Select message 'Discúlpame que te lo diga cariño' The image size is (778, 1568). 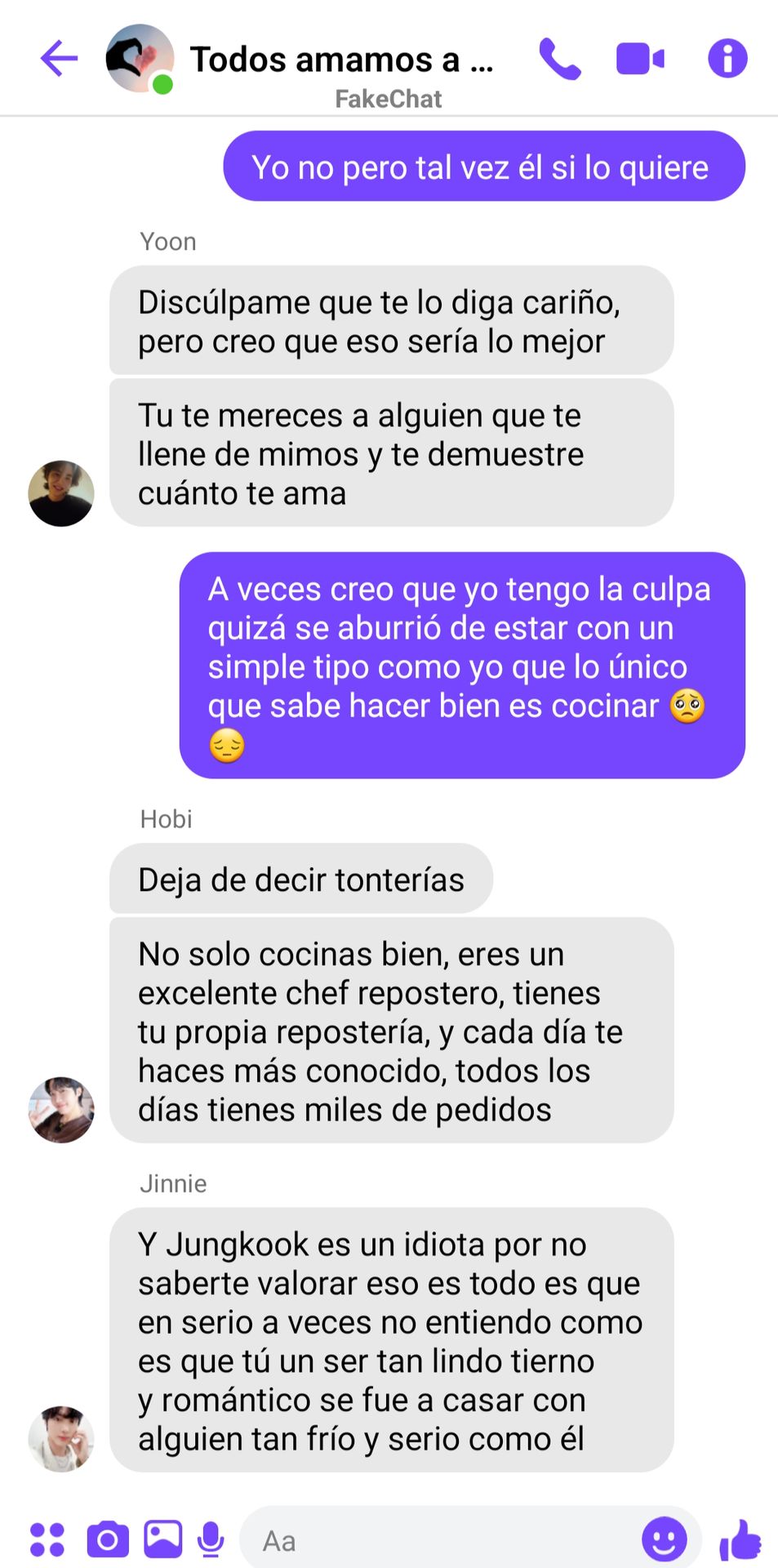(392, 320)
